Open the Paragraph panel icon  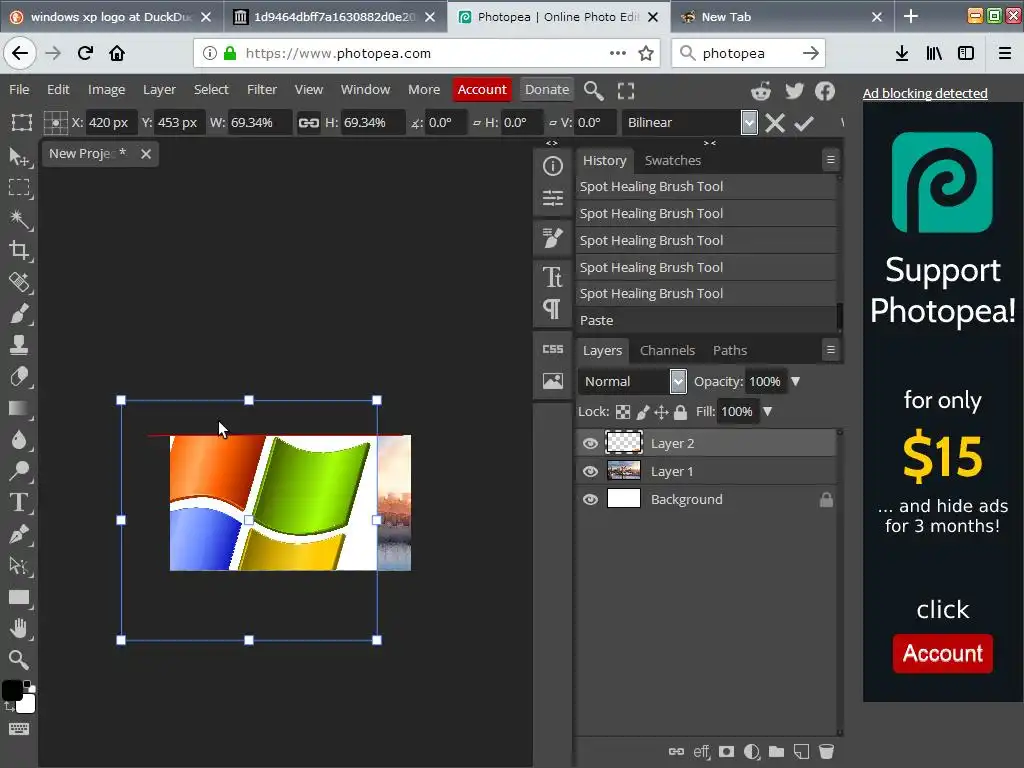point(552,309)
